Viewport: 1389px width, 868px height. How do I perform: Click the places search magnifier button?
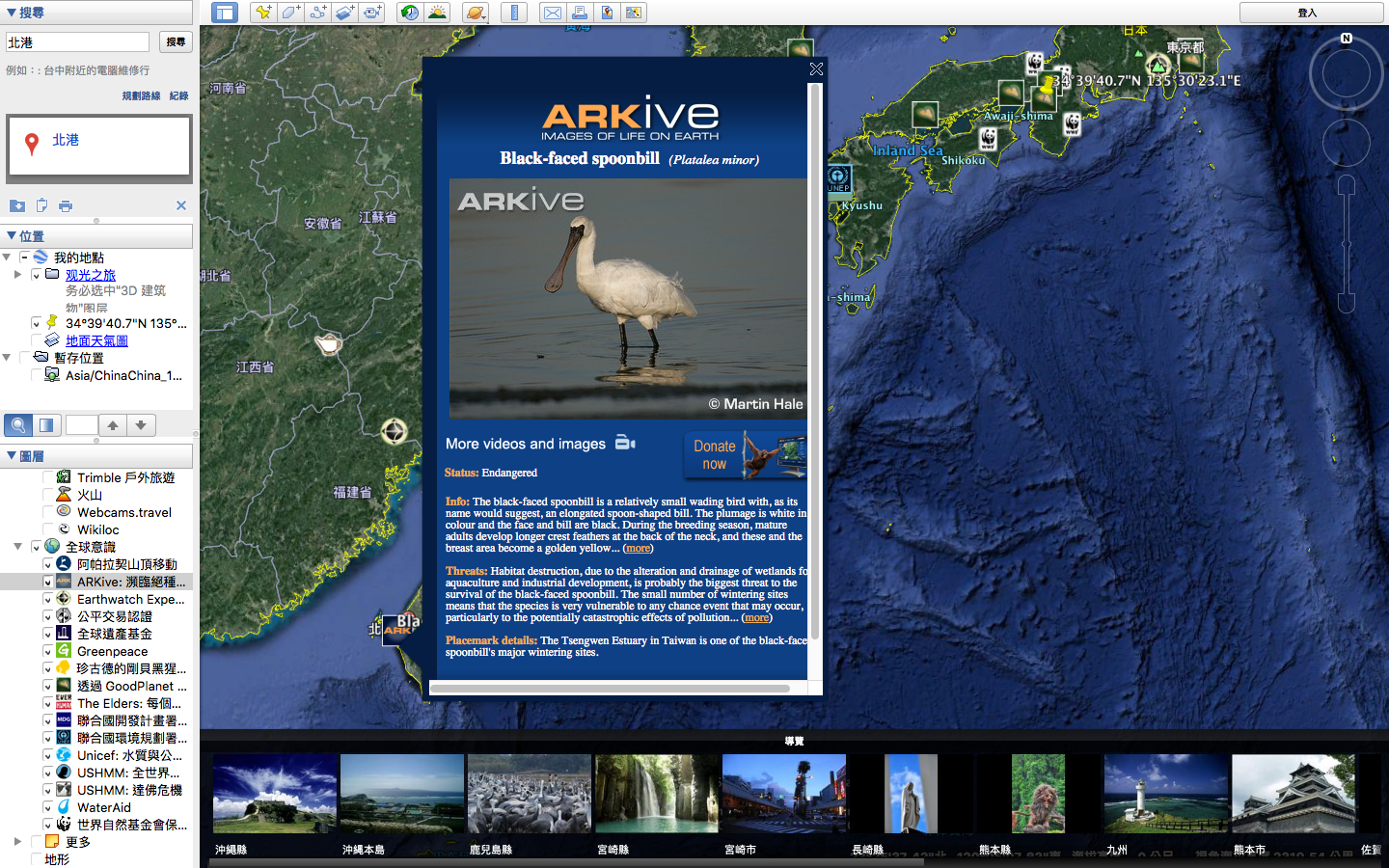pos(17,424)
